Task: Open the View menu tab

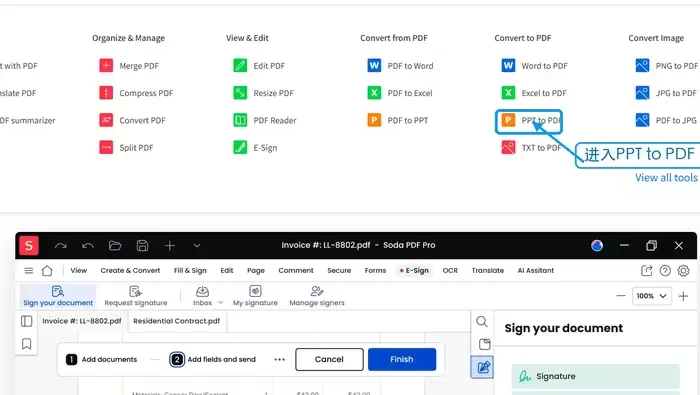Action: click(x=79, y=270)
